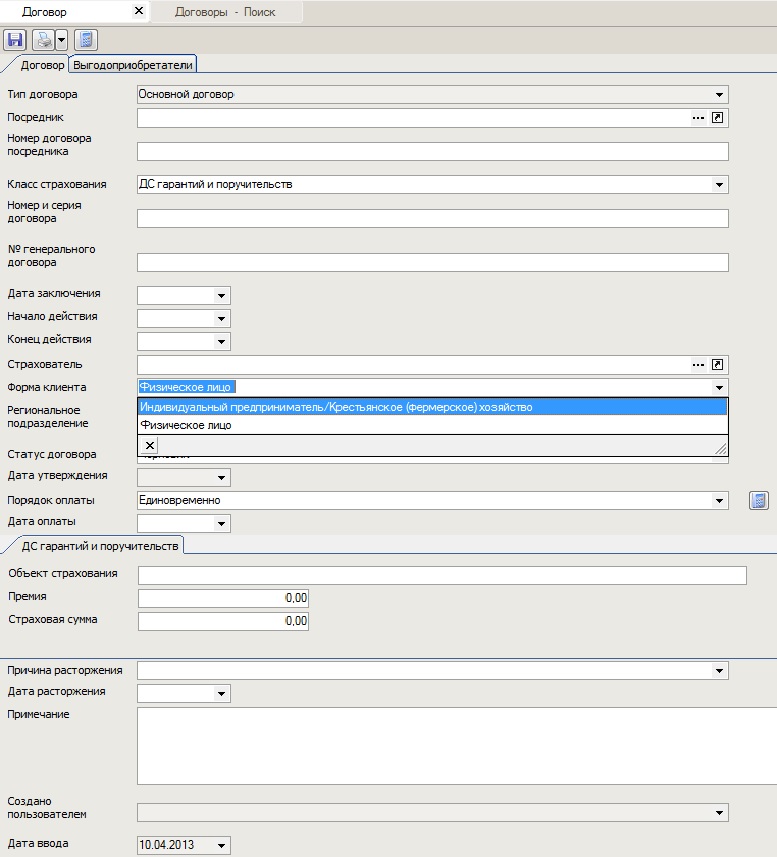Viewport: 777px width, 857px height.
Task: Click the ellipsis browse button in Посредник field
Action: pos(698,118)
